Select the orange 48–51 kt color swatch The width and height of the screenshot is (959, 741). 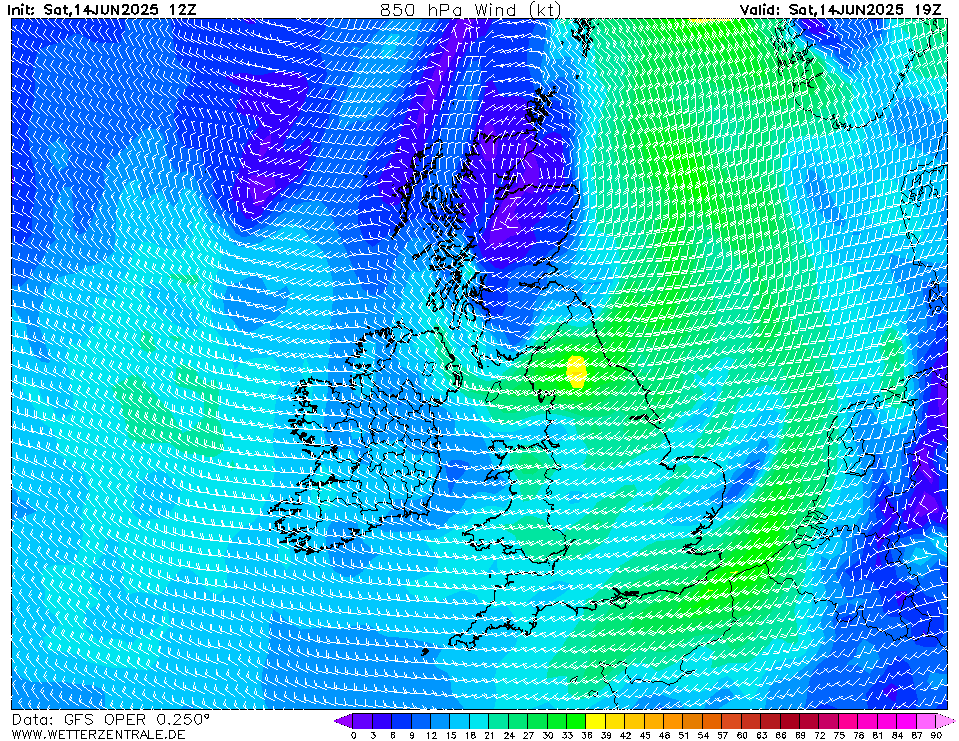point(674,721)
